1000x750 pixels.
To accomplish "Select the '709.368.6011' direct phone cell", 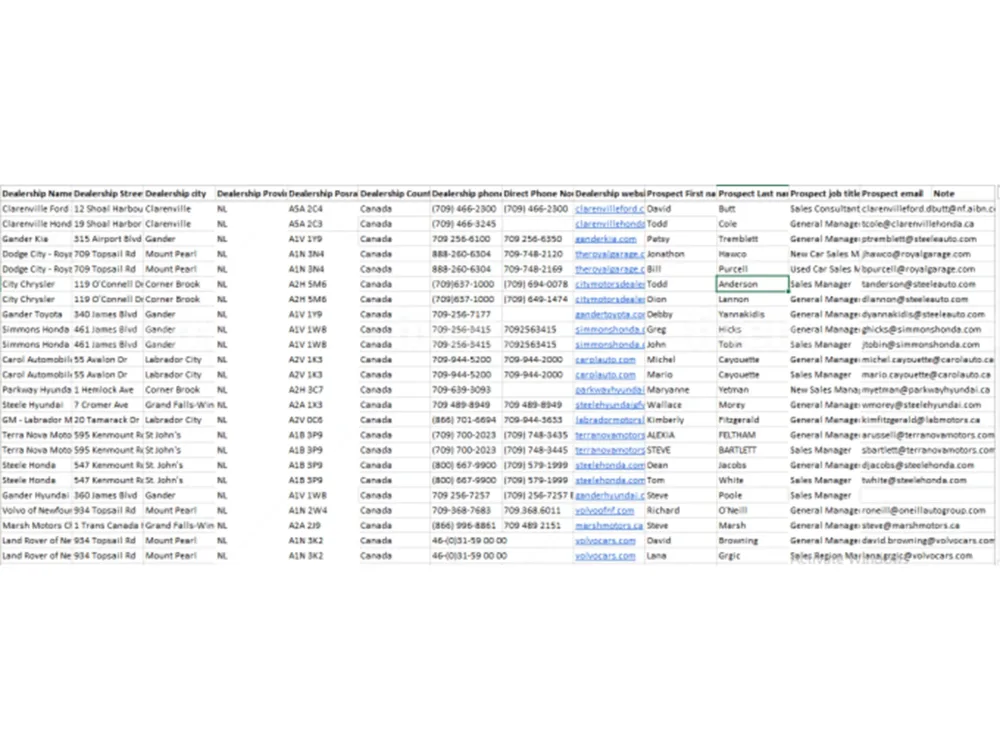I will [x=538, y=510].
